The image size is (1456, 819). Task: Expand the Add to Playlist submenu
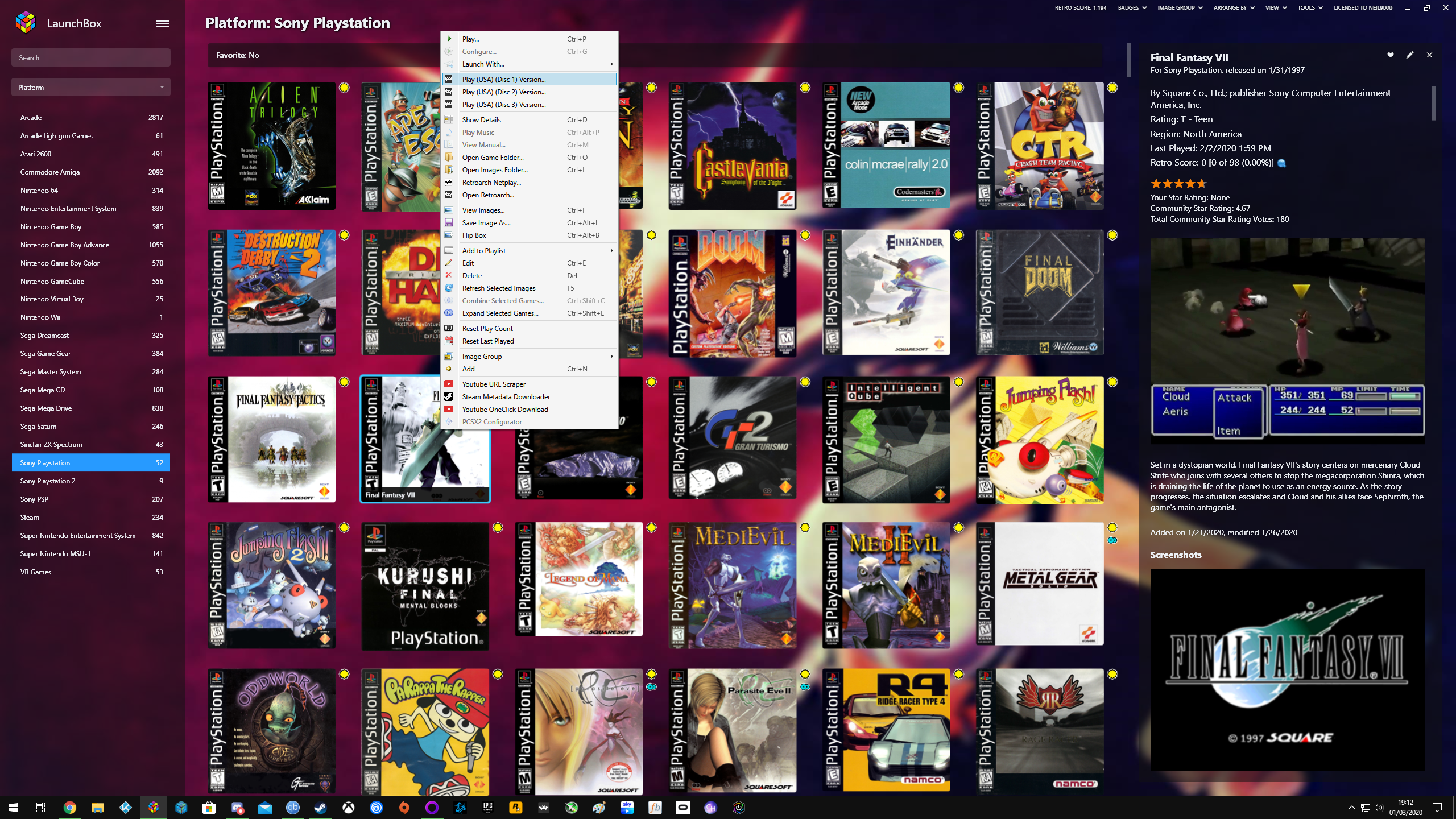[530, 251]
